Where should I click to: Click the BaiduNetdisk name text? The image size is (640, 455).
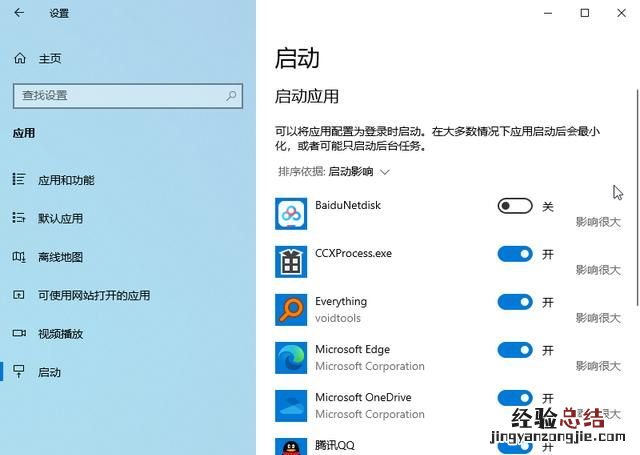tap(348, 205)
